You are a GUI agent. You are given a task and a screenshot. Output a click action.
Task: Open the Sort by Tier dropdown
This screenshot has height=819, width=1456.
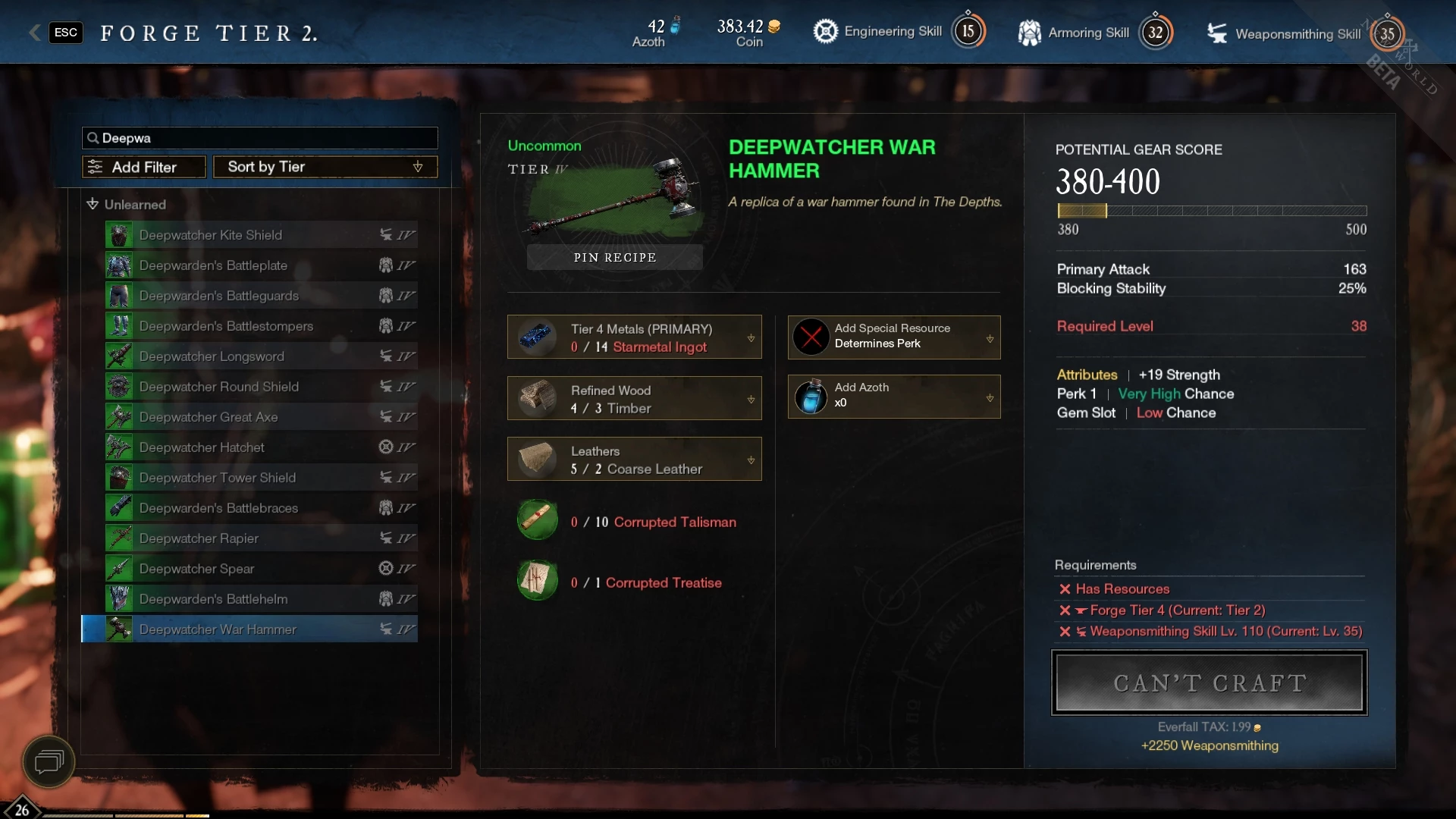pos(325,167)
